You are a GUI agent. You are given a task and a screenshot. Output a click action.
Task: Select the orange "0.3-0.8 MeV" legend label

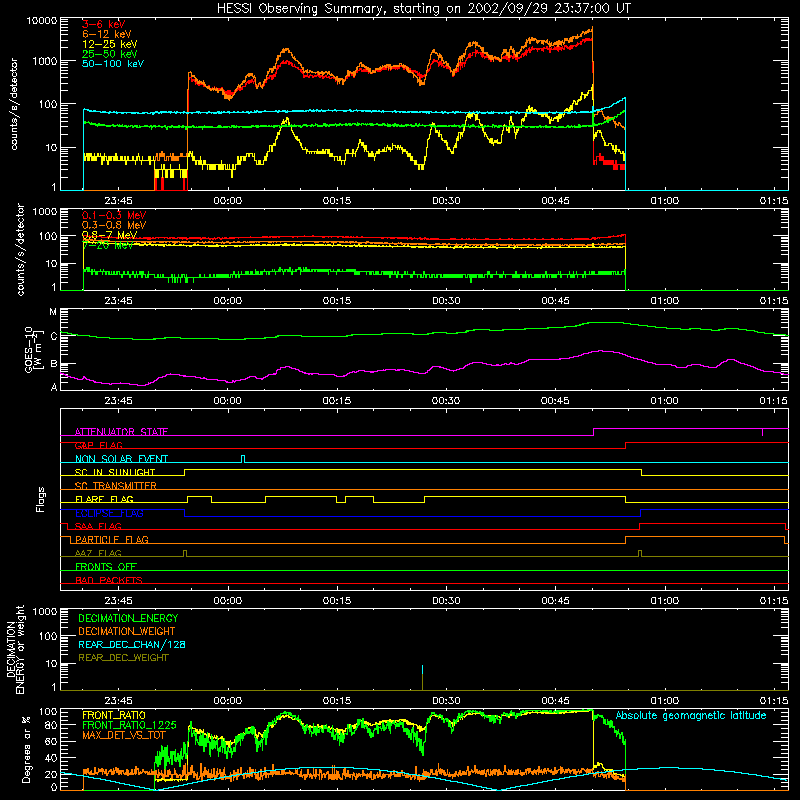coord(114,225)
